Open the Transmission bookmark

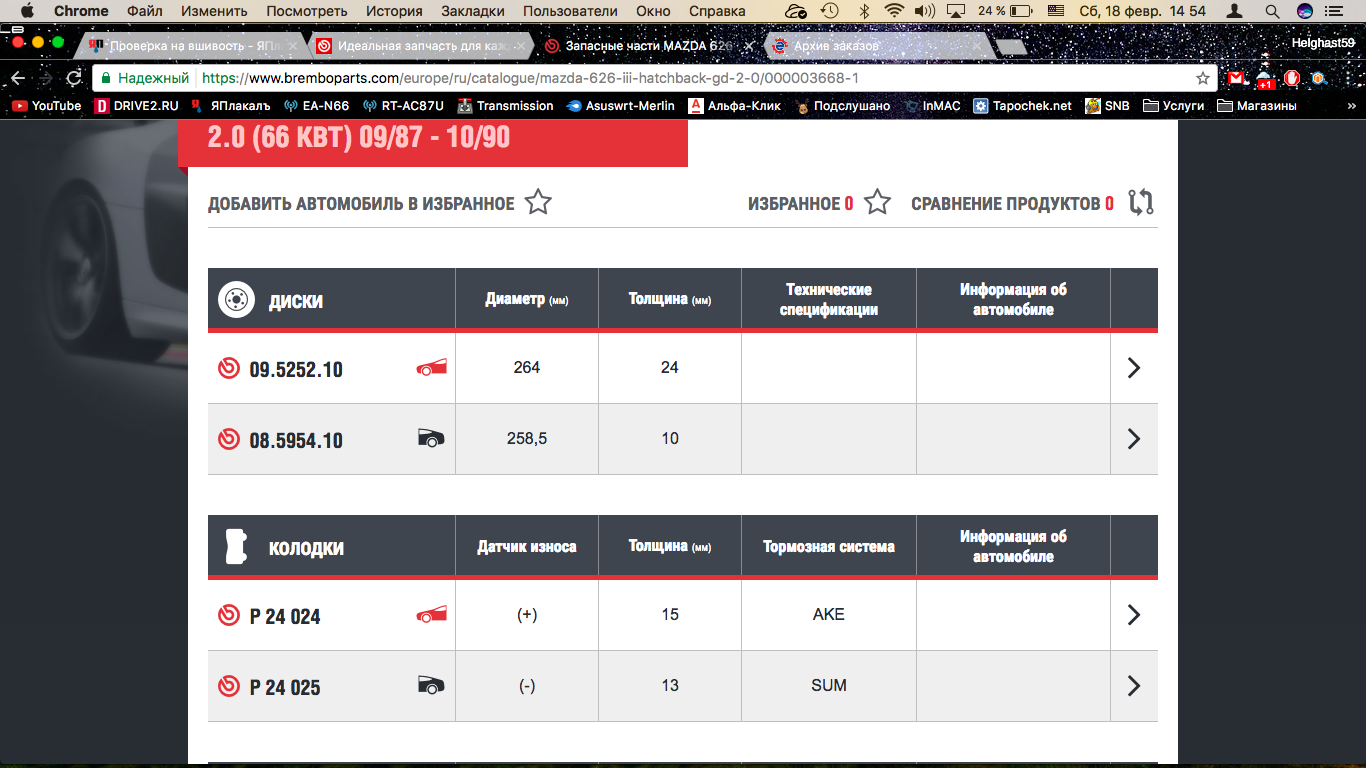[x=505, y=105]
